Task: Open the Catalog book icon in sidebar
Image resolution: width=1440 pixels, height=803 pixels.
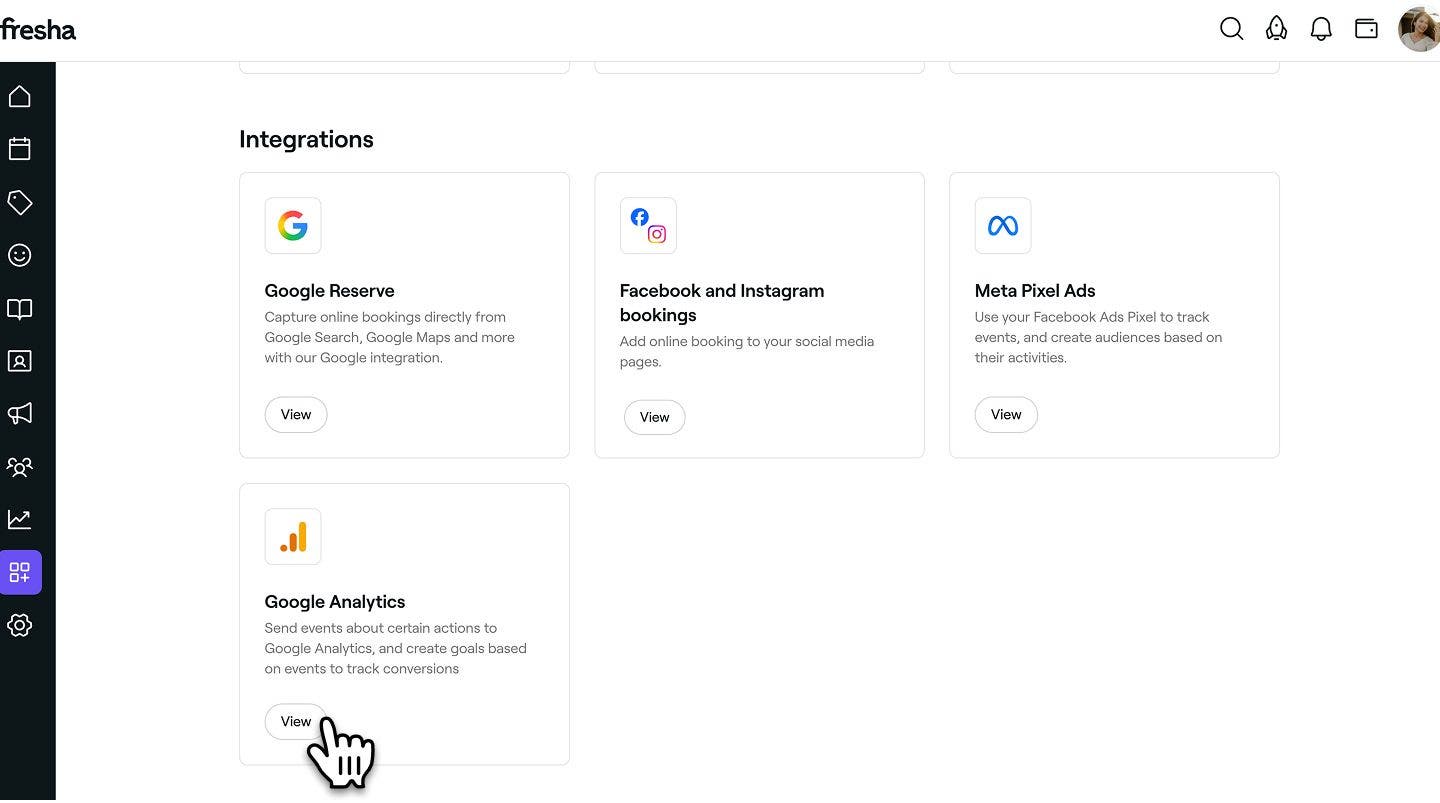Action: 20,309
